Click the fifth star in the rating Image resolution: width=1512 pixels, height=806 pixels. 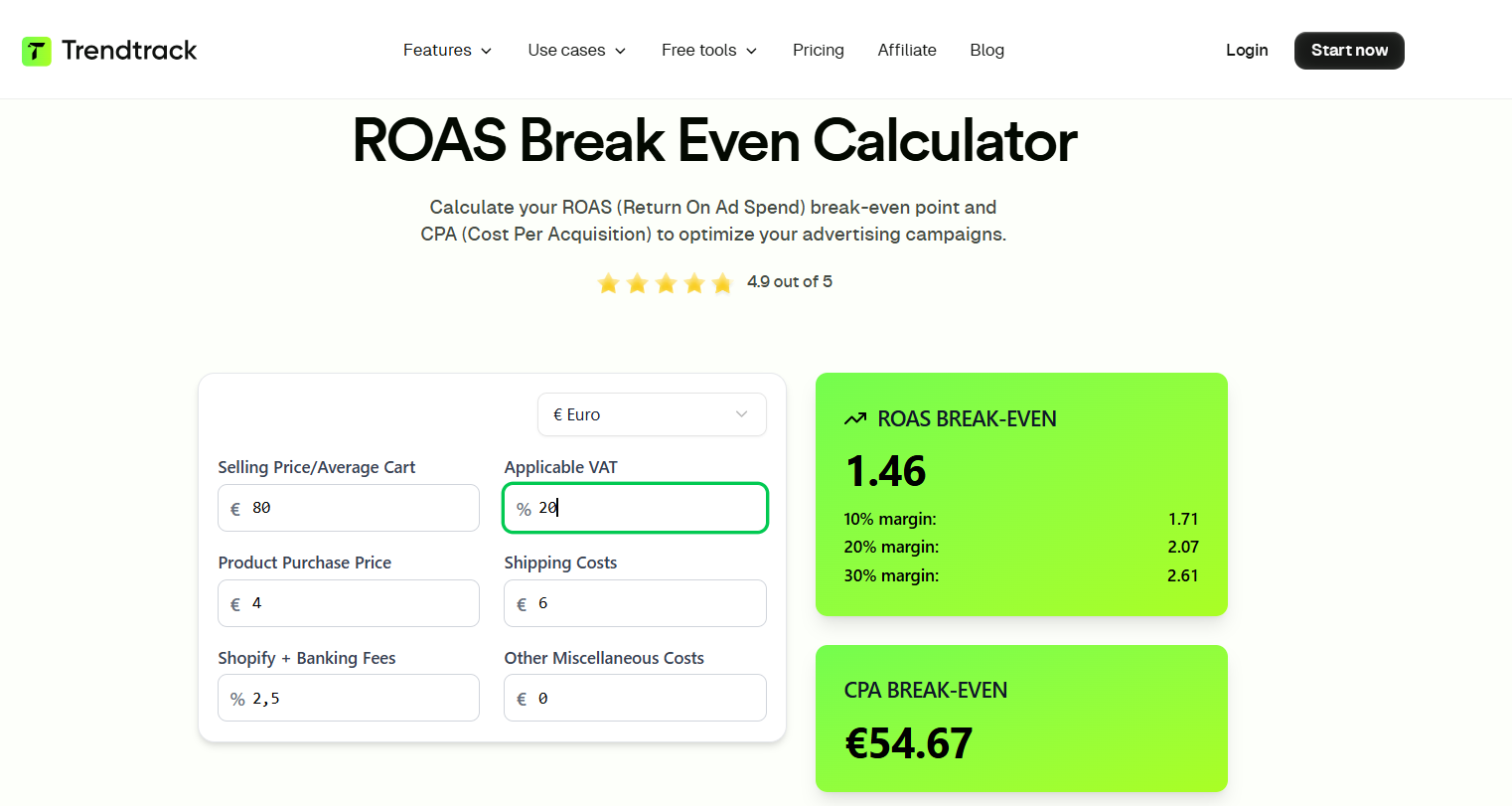722,283
